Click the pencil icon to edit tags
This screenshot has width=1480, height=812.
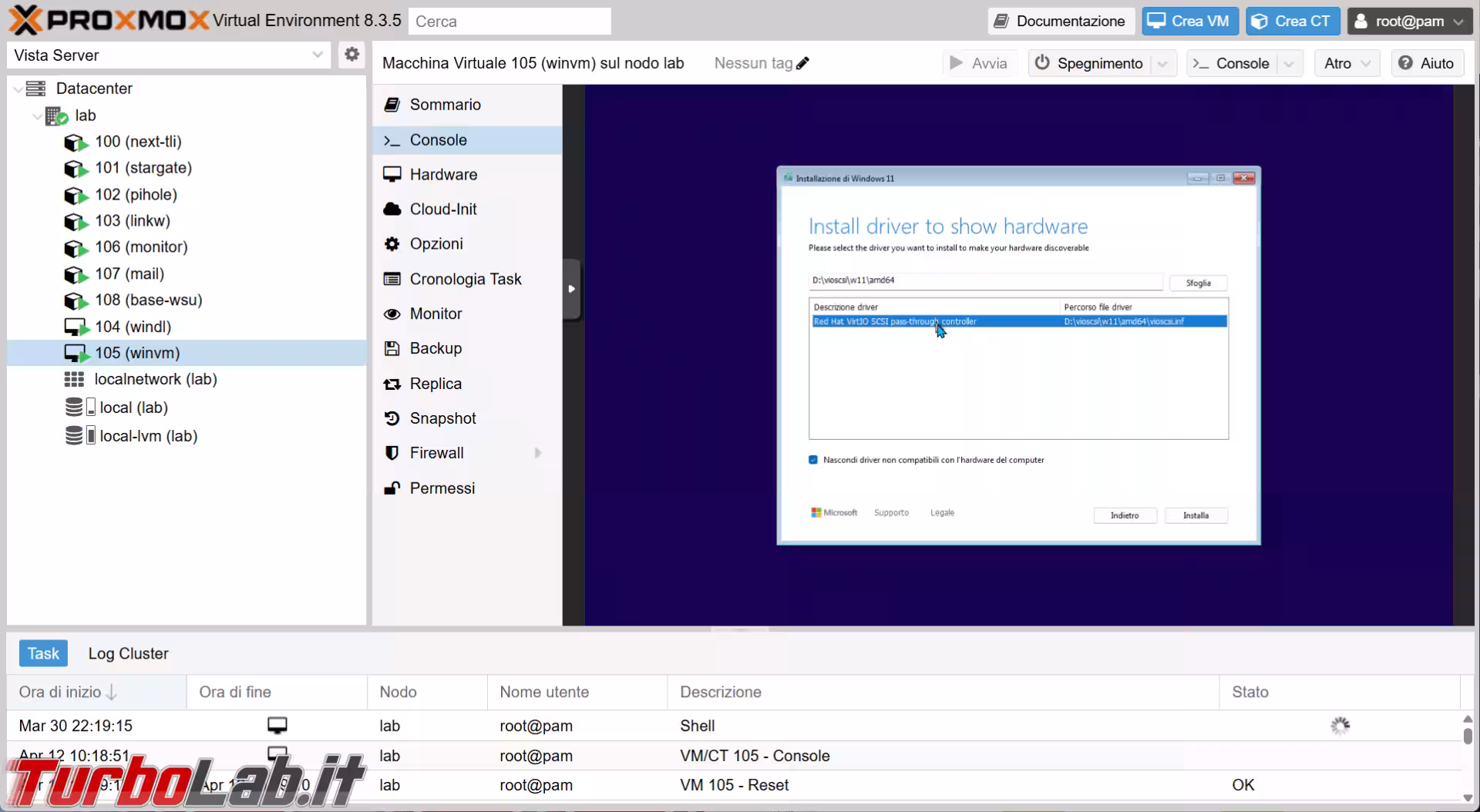click(802, 63)
